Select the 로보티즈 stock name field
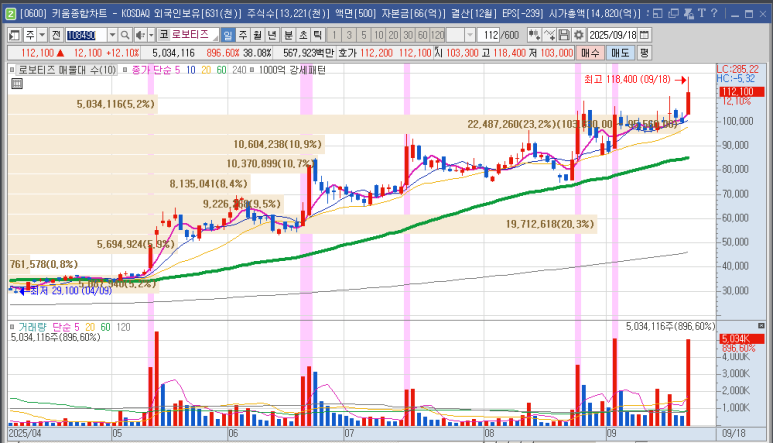Screen dimensions: 773x443 194,34
